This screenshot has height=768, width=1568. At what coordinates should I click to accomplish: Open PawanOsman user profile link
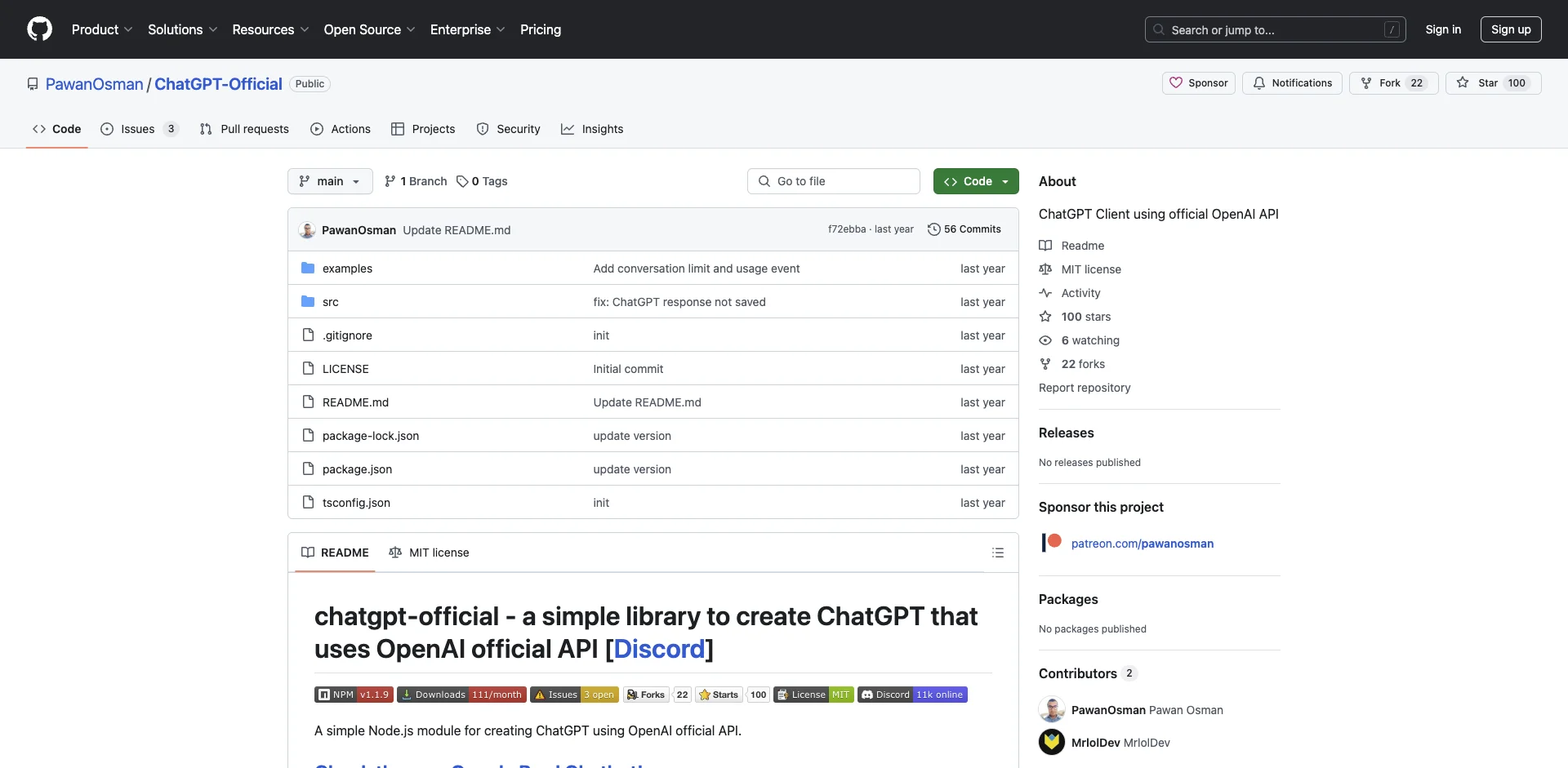tap(95, 84)
